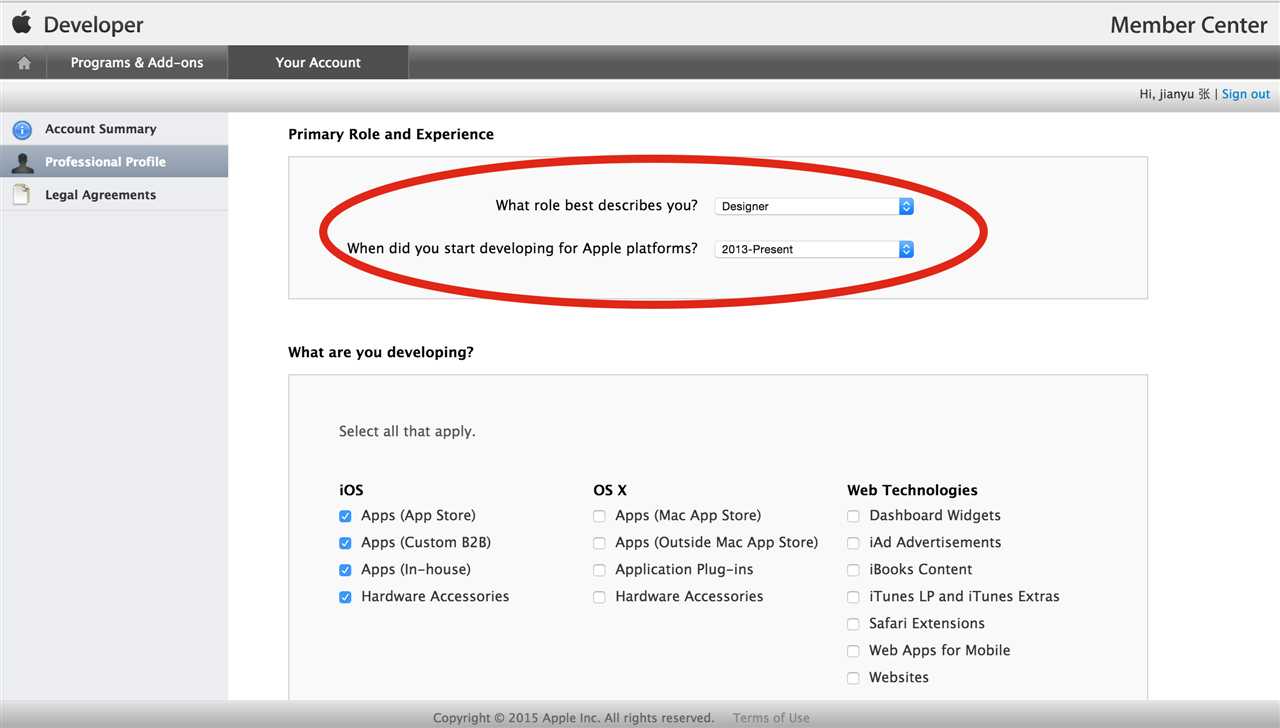Open Legal Agreements sidebar item
Image resolution: width=1280 pixels, height=728 pixels.
click(x=114, y=195)
